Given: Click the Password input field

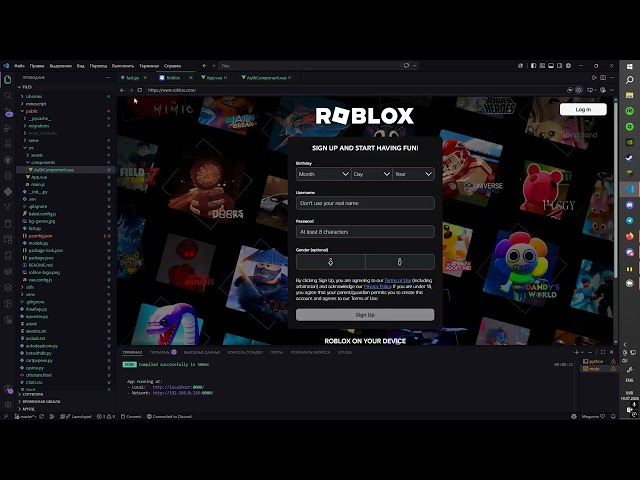Looking at the screenshot, I should [365, 232].
